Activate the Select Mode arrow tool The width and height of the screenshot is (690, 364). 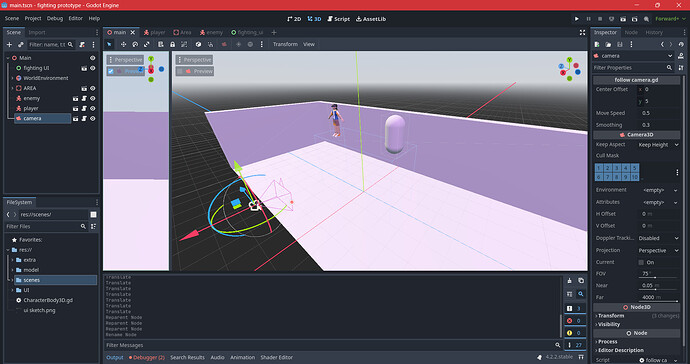pyautogui.click(x=110, y=44)
